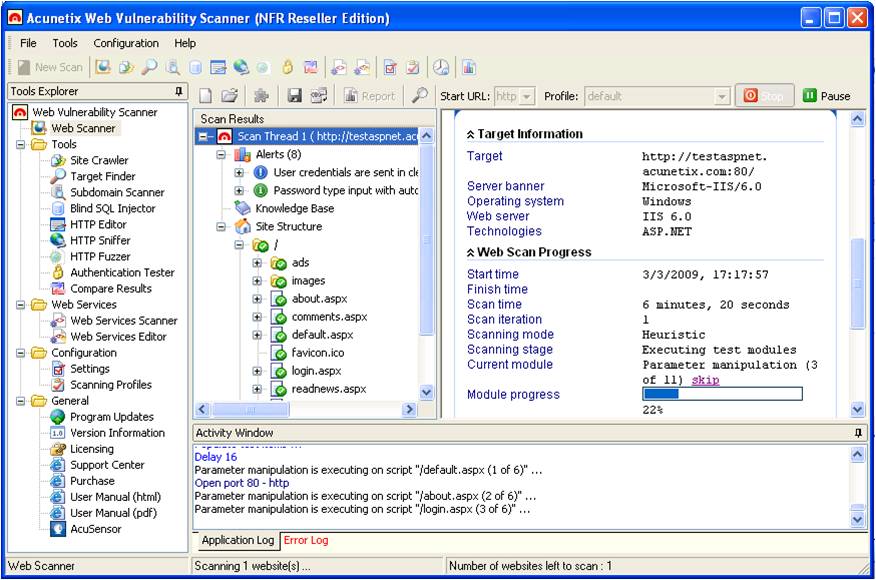This screenshot has height=580, width=876.
Task: Collapse the Target Information section
Action: tap(470, 135)
